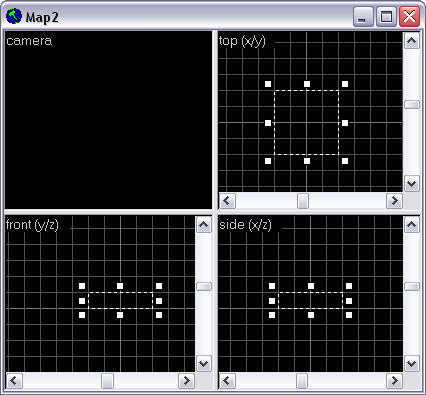The height and width of the screenshot is (395, 426).
Task: Click right arrow of top view horizontal scrollbar
Action: click(394, 201)
